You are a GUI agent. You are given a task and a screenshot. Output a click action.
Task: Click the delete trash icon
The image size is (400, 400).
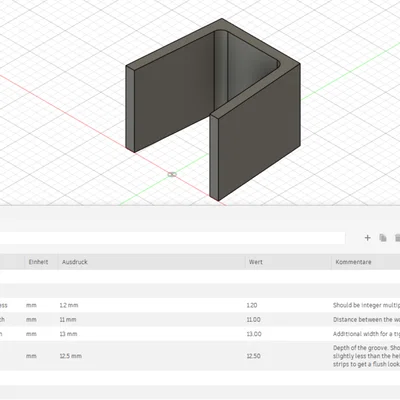[x=397, y=238]
